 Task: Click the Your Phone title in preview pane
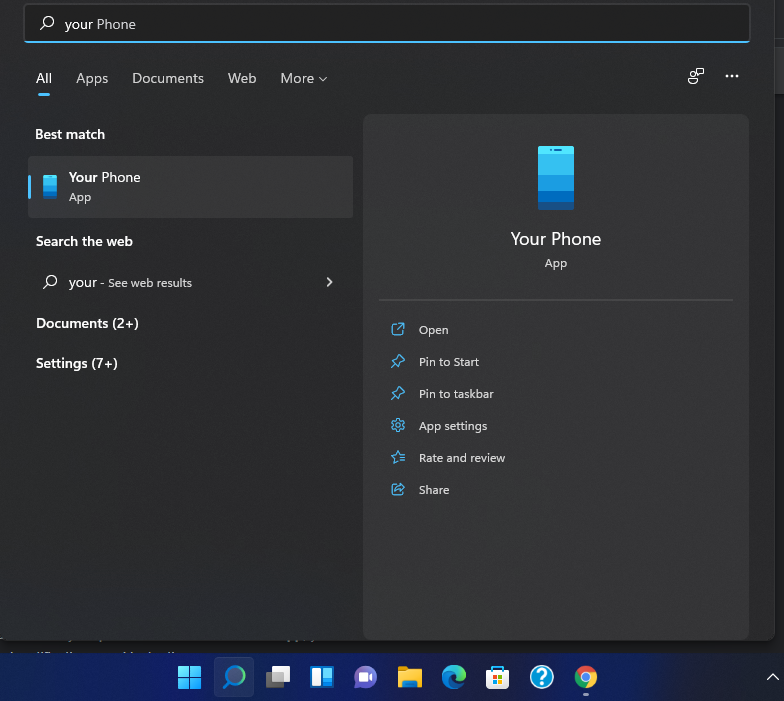coord(556,239)
